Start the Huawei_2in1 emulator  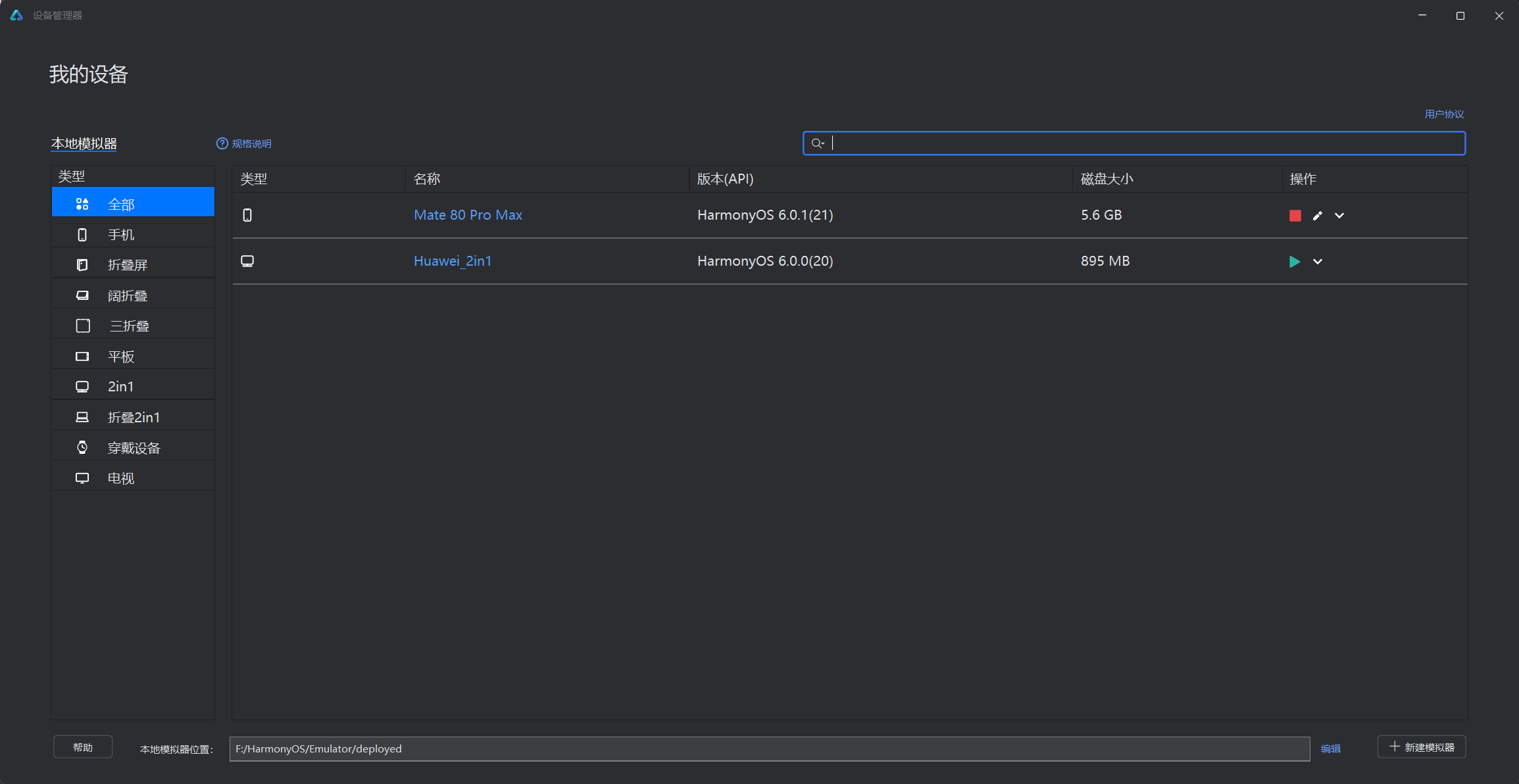click(x=1294, y=262)
